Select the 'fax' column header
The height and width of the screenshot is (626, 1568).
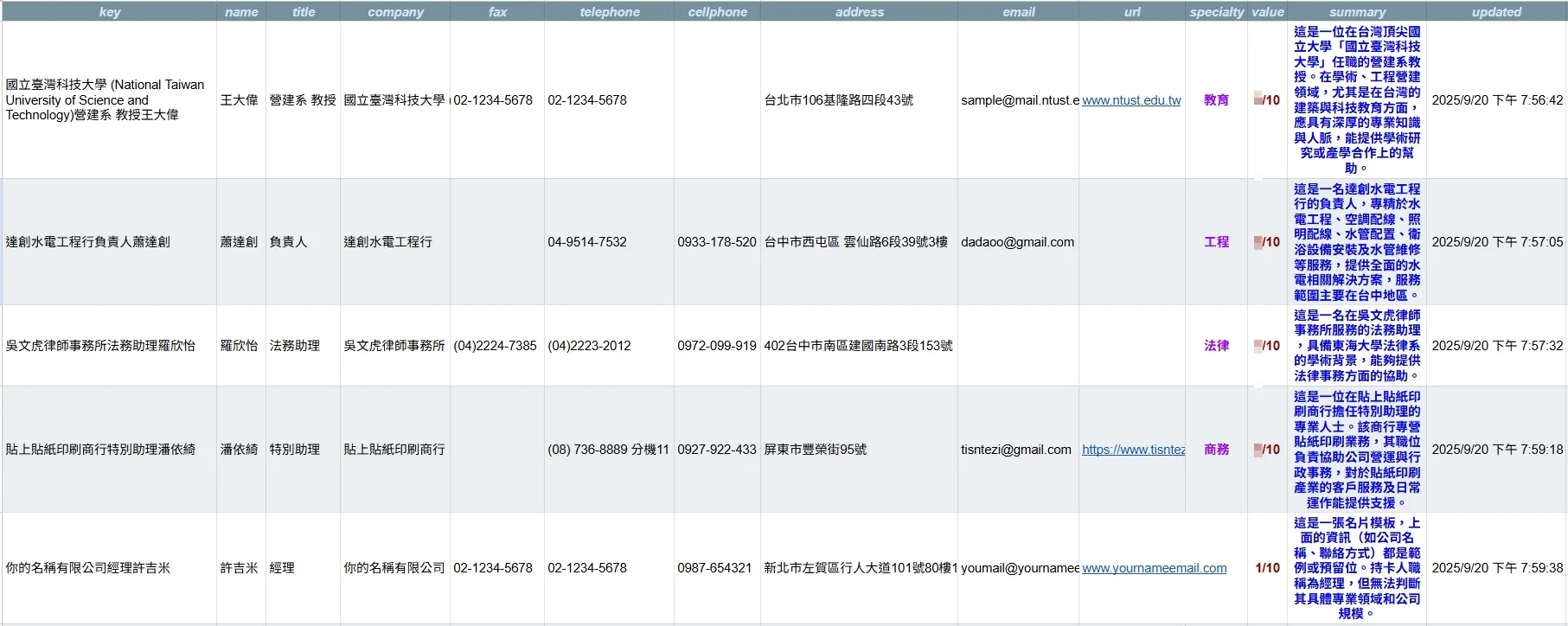point(497,11)
